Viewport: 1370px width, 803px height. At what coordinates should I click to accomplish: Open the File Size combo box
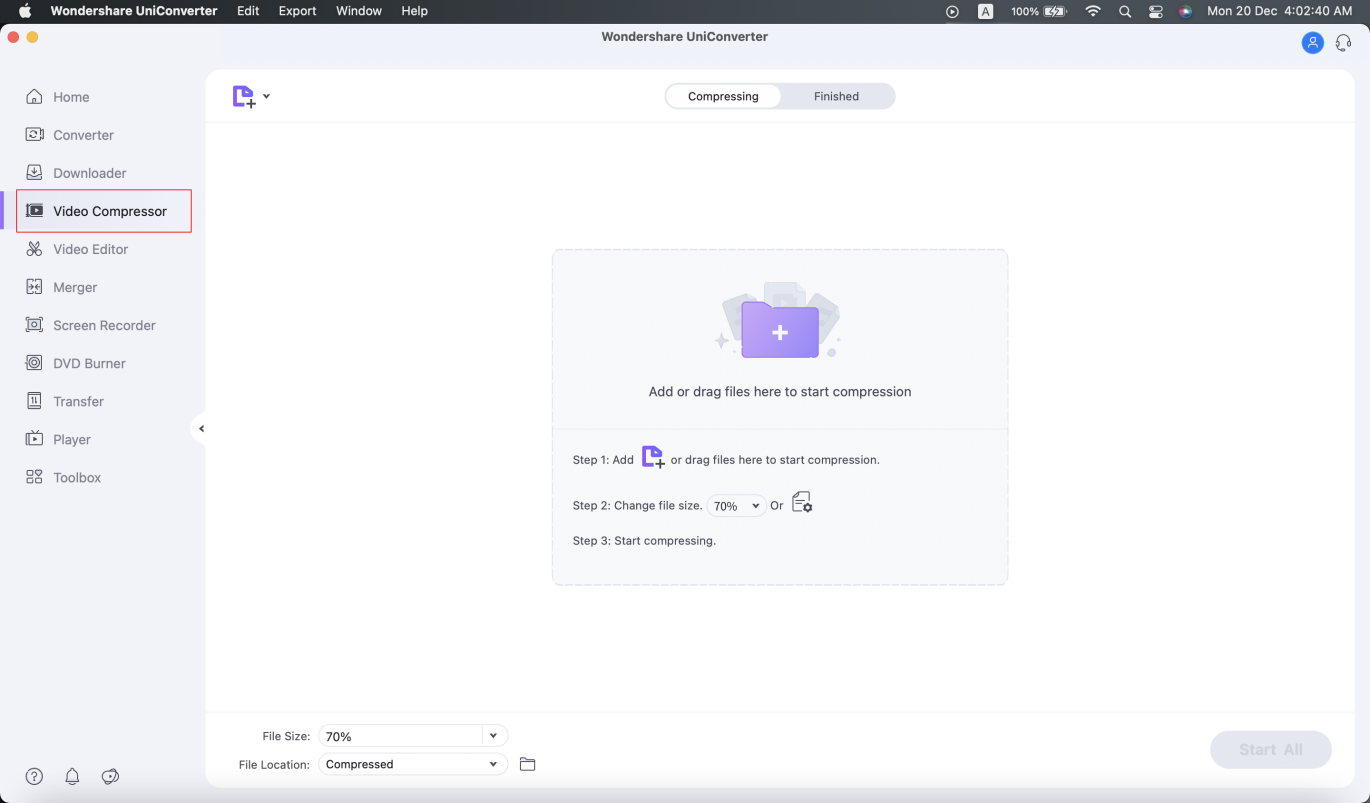click(413, 736)
